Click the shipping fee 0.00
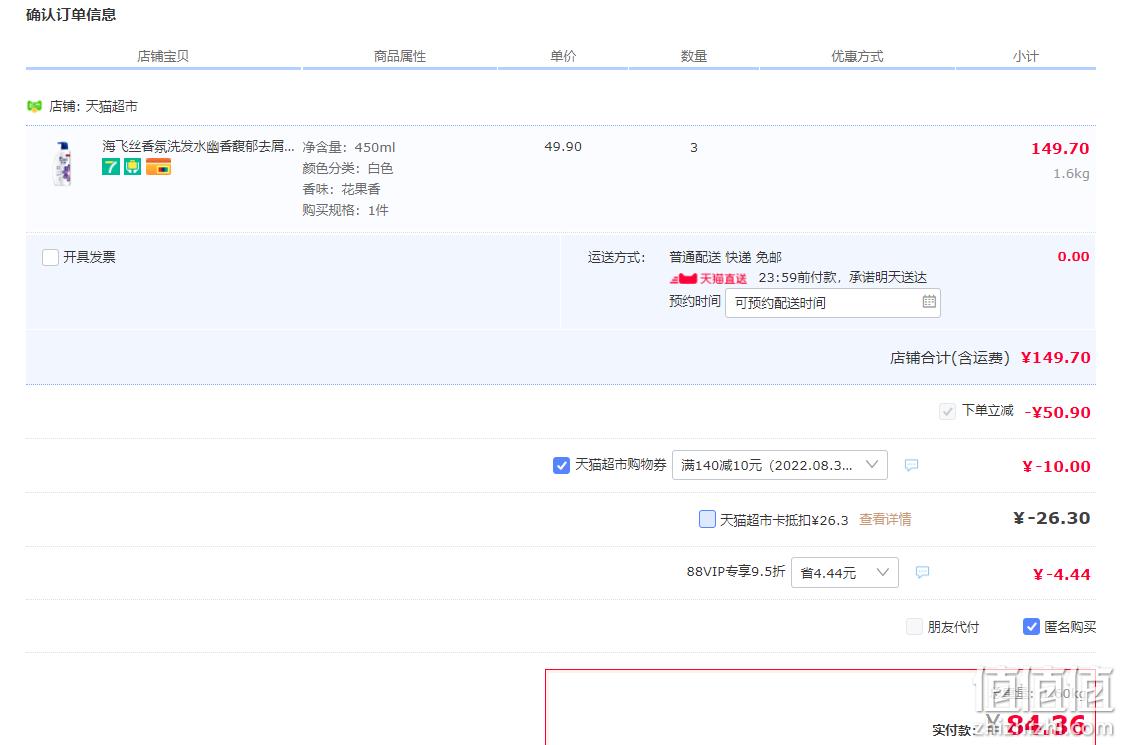1123x745 pixels. [x=1073, y=256]
